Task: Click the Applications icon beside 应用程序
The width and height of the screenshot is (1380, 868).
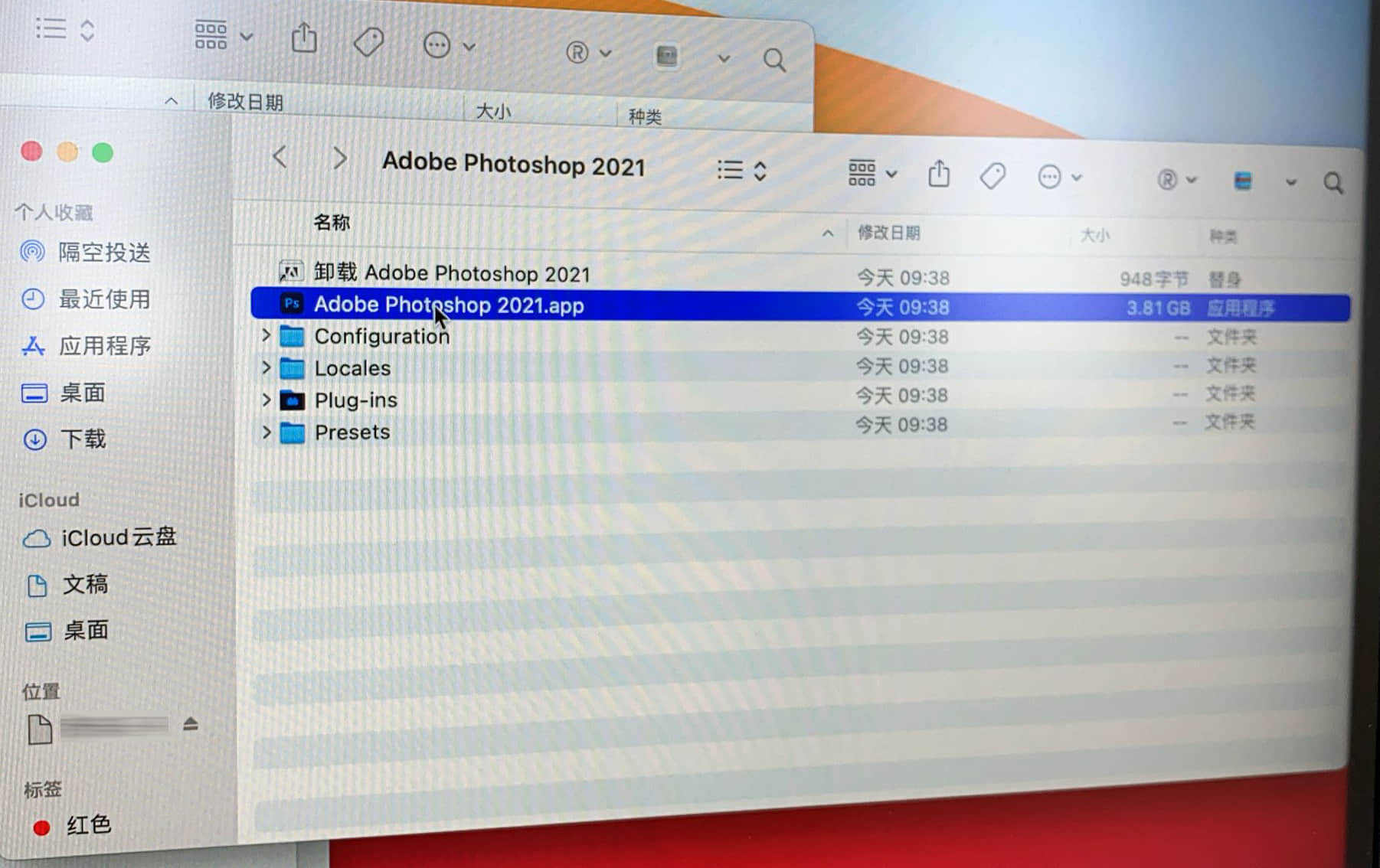Action: click(33, 346)
